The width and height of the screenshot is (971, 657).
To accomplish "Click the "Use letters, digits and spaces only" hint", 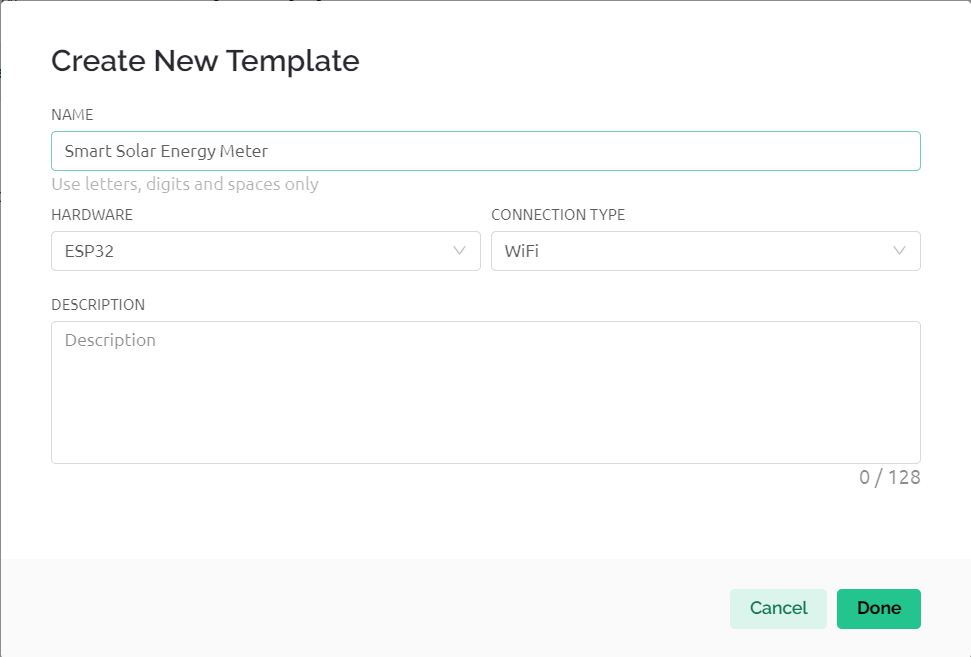I will coord(185,184).
